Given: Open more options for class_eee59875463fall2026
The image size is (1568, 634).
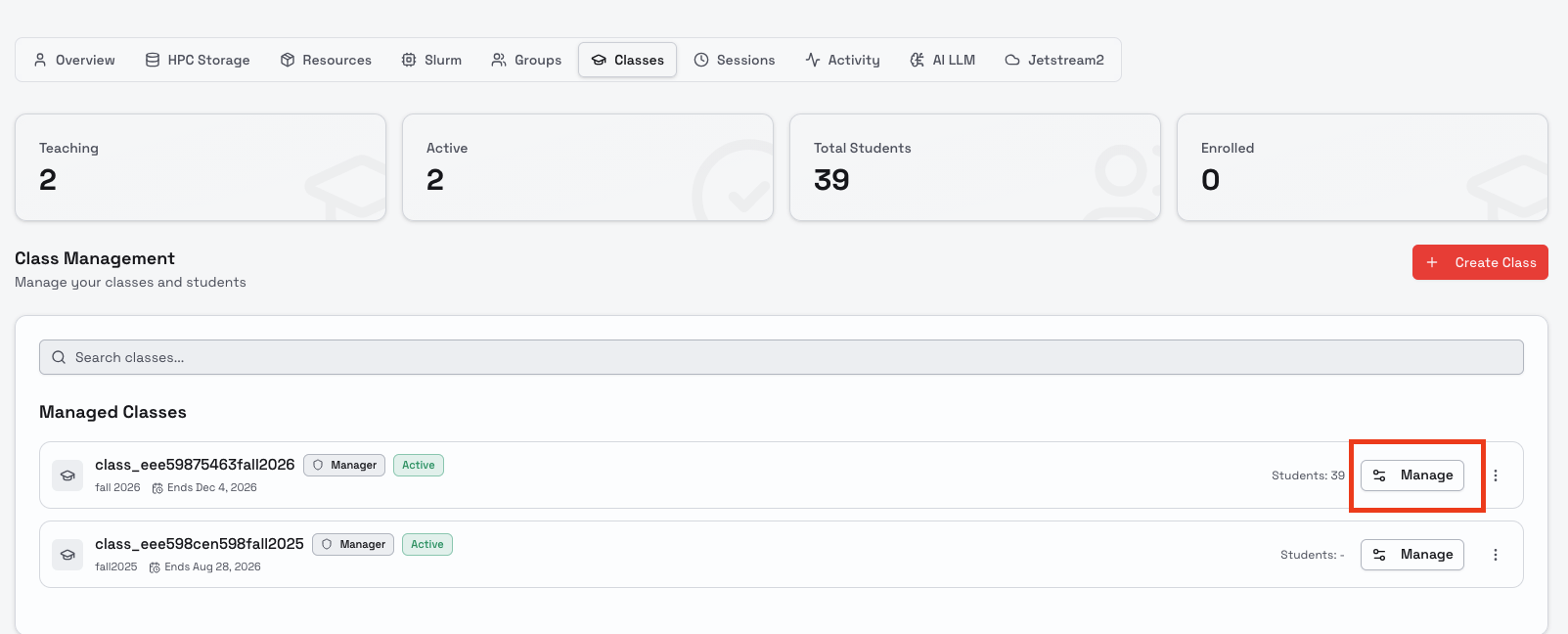Looking at the screenshot, I should click(1496, 475).
